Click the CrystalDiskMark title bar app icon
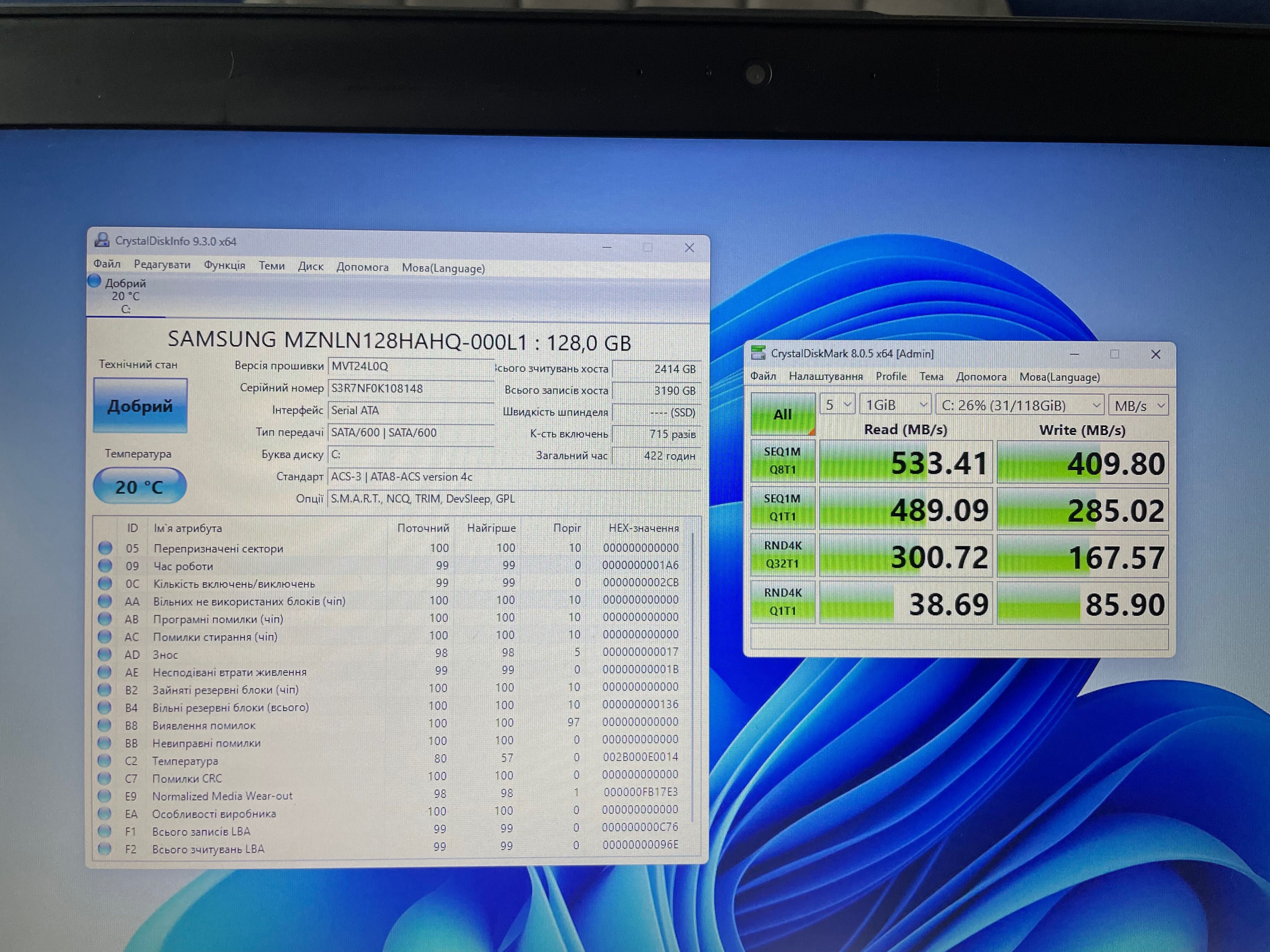This screenshot has width=1270, height=952. click(x=758, y=352)
